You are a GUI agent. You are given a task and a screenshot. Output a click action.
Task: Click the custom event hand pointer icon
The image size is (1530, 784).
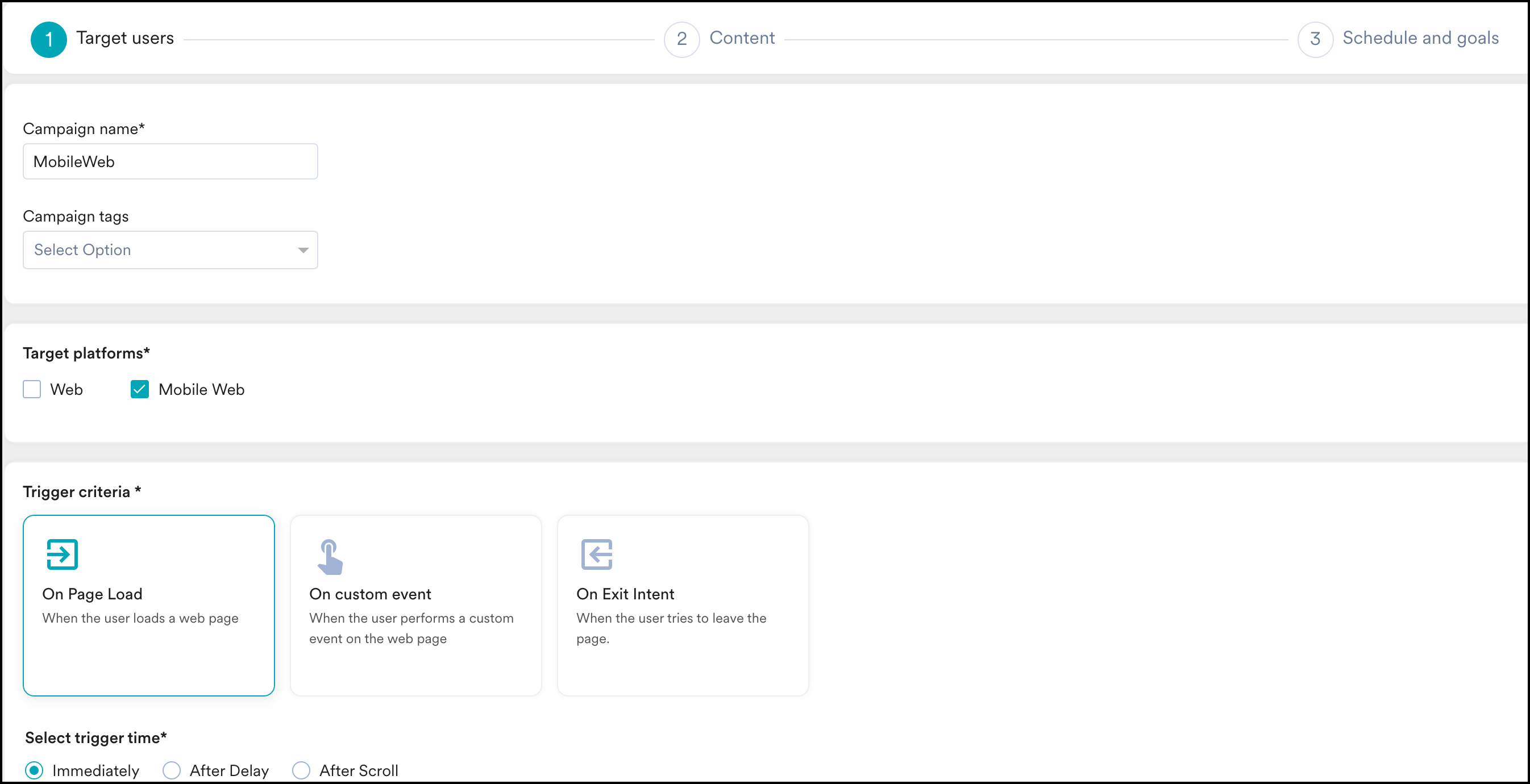pos(330,557)
